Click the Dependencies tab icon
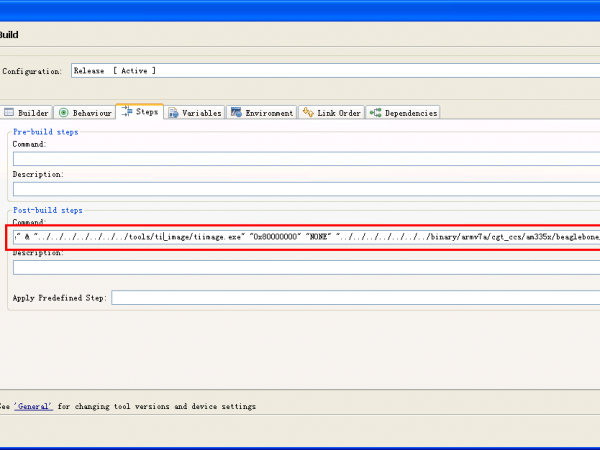The height and width of the screenshot is (450, 600). [x=375, y=113]
